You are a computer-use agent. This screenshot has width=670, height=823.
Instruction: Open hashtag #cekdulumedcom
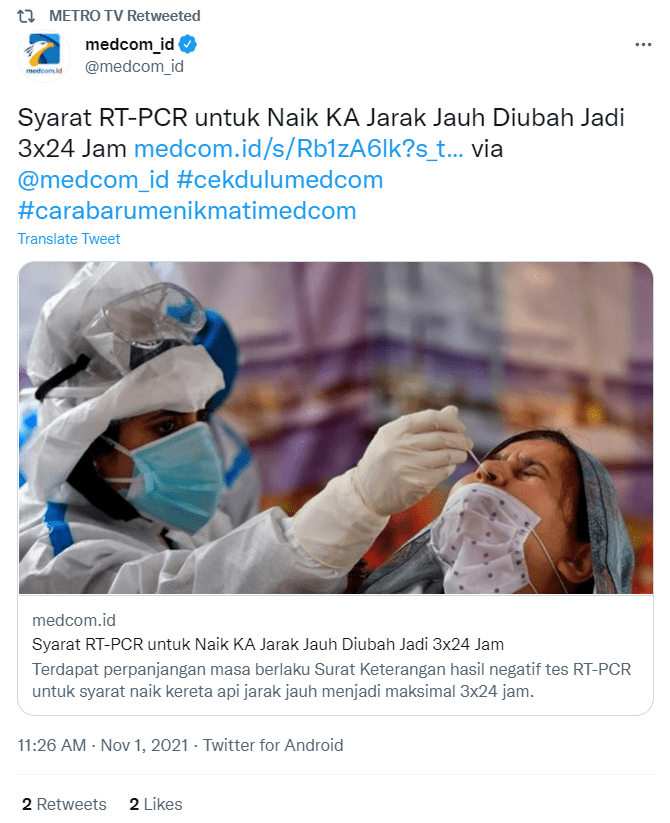click(280, 180)
